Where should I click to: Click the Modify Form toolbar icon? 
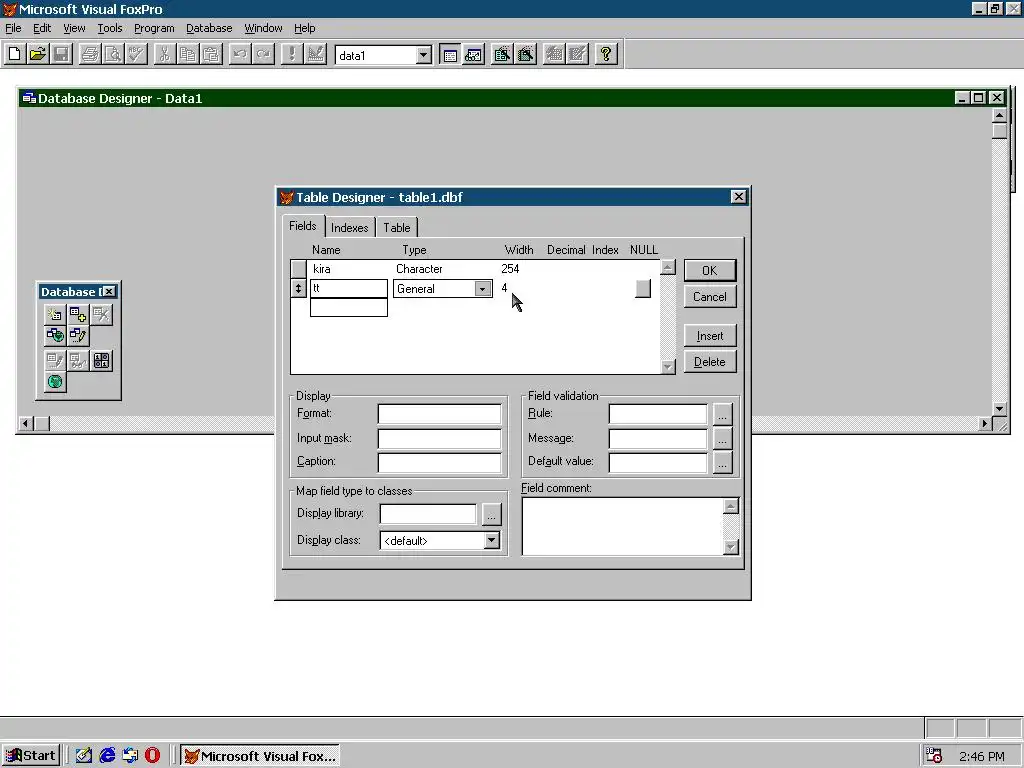[x=315, y=54]
